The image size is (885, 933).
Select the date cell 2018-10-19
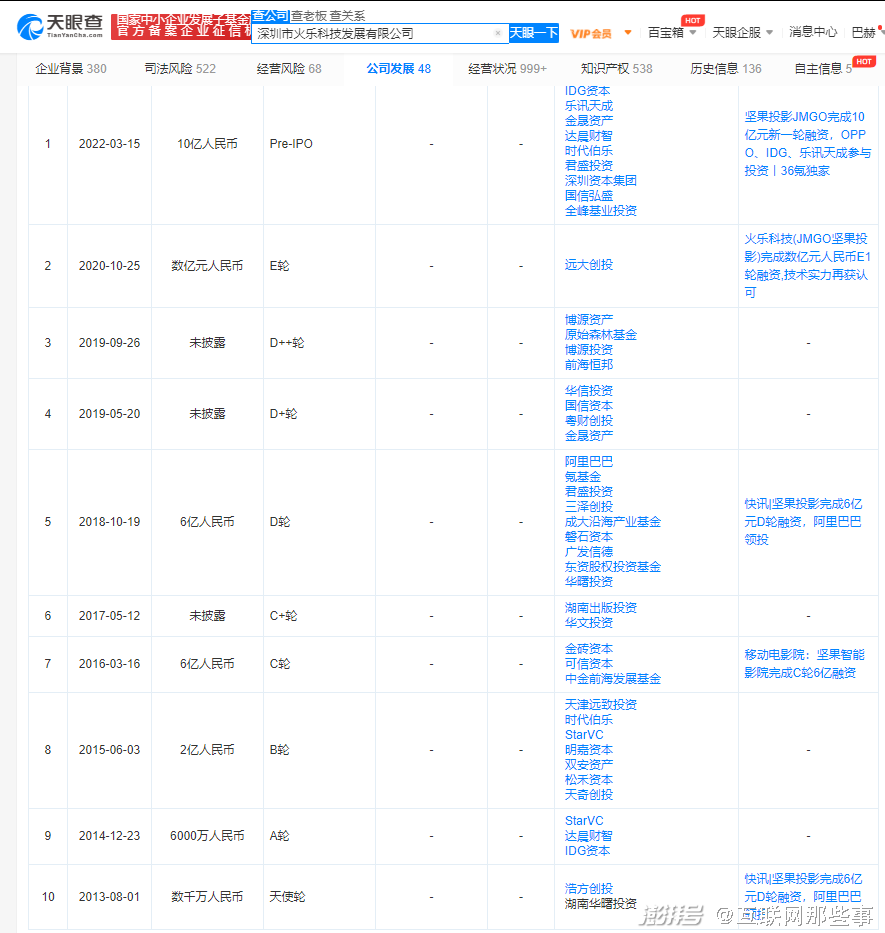[x=110, y=522]
